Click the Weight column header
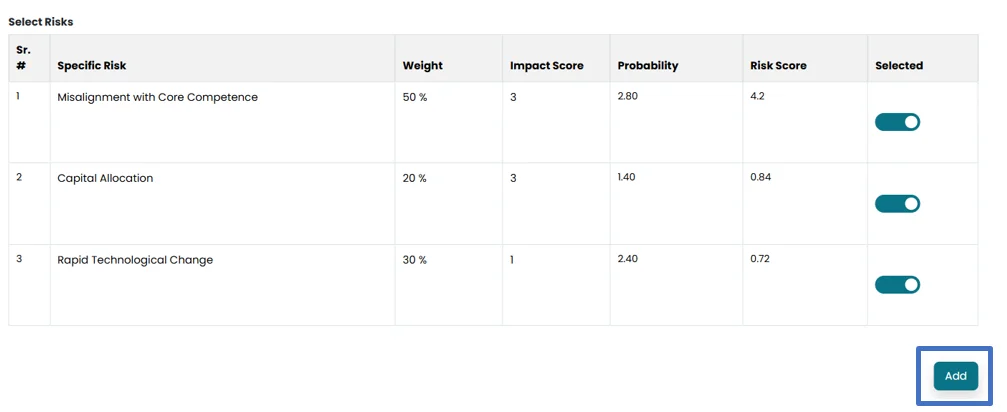The height and width of the screenshot is (412, 1007). click(x=422, y=66)
